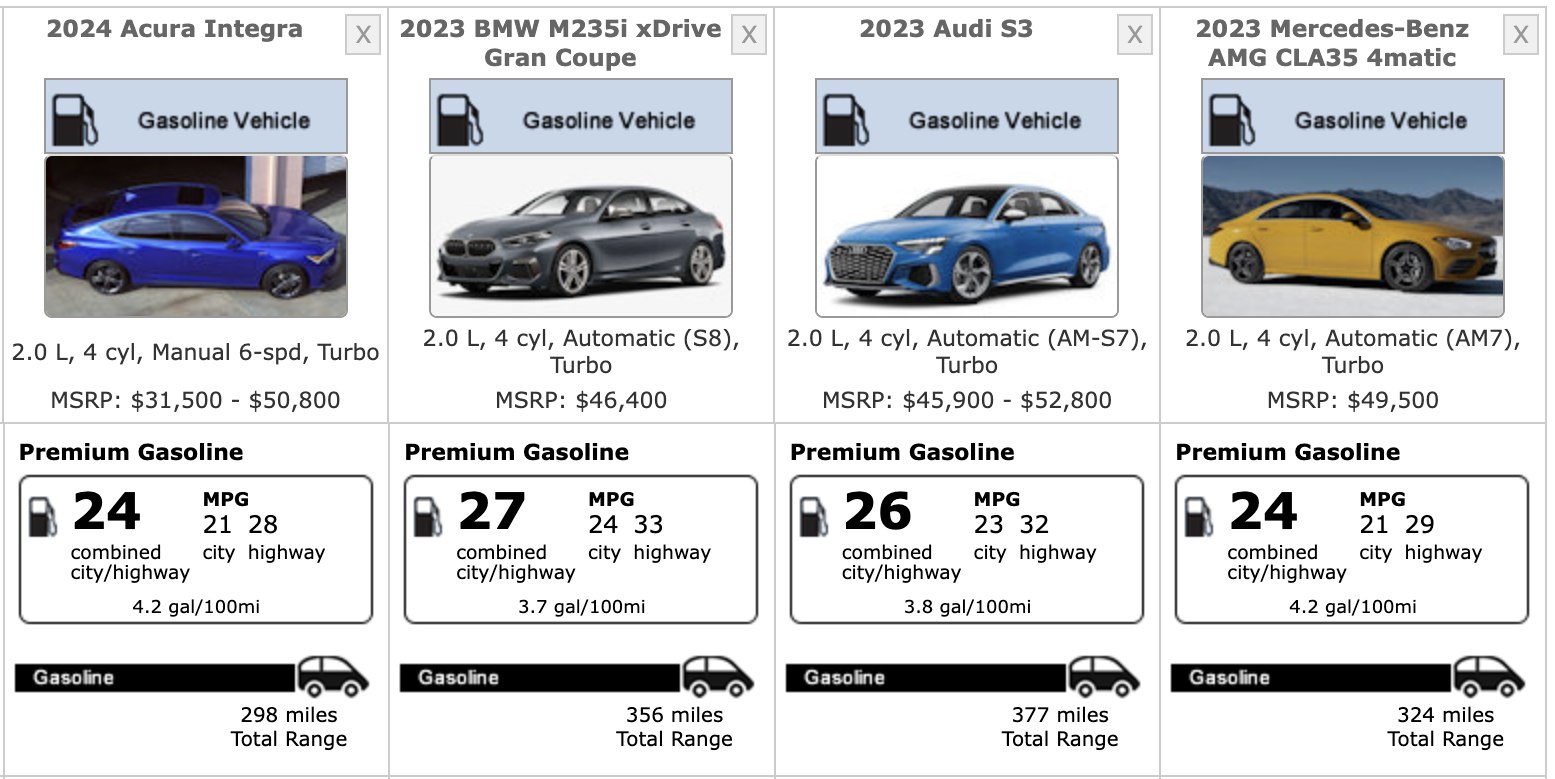Remove the BMW M235i xDrive Gran Coupe

tap(748, 36)
